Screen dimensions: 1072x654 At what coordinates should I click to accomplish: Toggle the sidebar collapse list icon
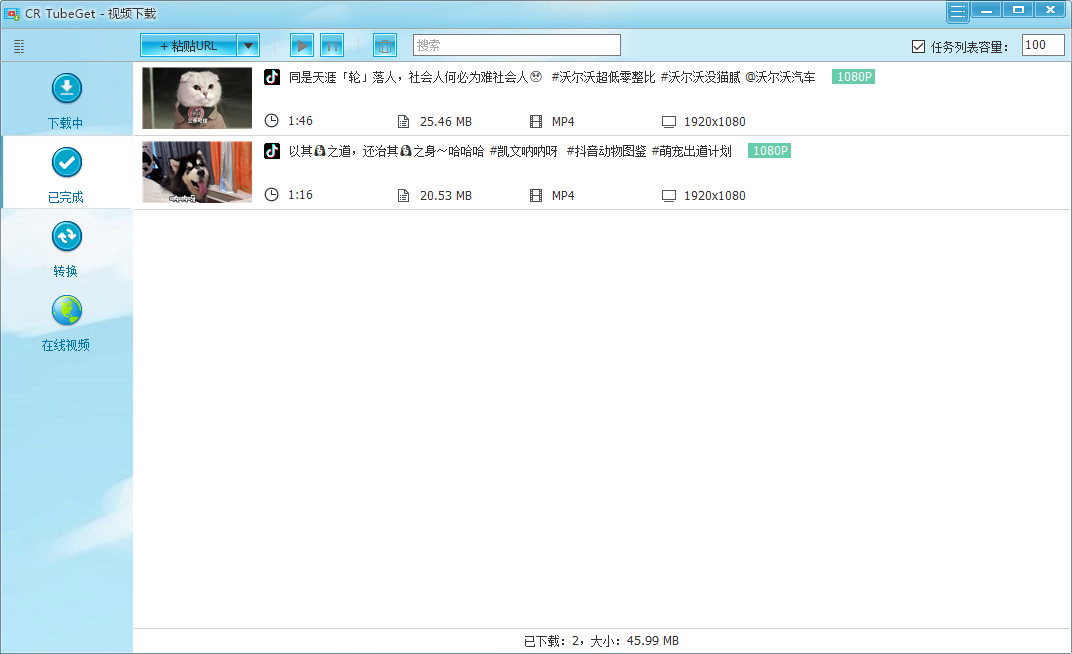19,46
